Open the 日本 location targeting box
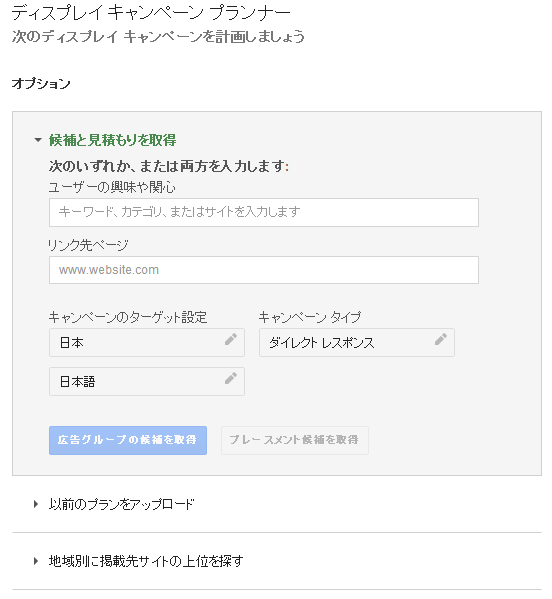The height and width of the screenshot is (599, 552). click(147, 343)
